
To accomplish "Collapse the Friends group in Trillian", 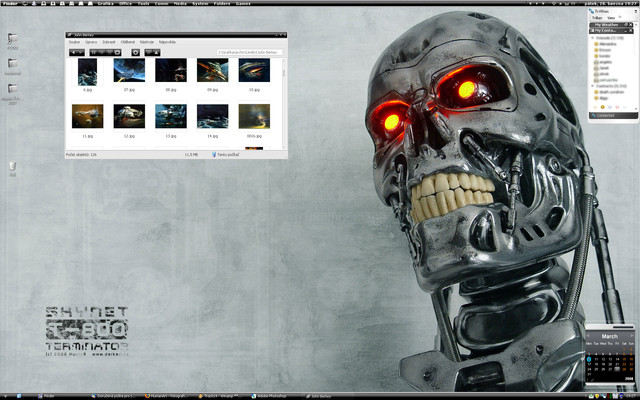I will point(593,38).
